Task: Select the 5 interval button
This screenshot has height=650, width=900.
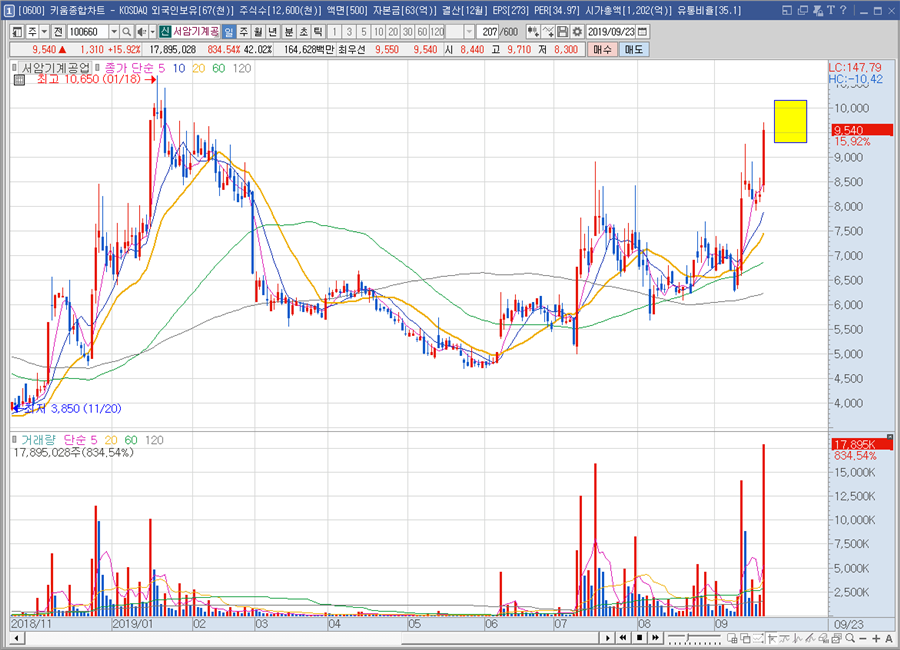Action: tap(363, 32)
